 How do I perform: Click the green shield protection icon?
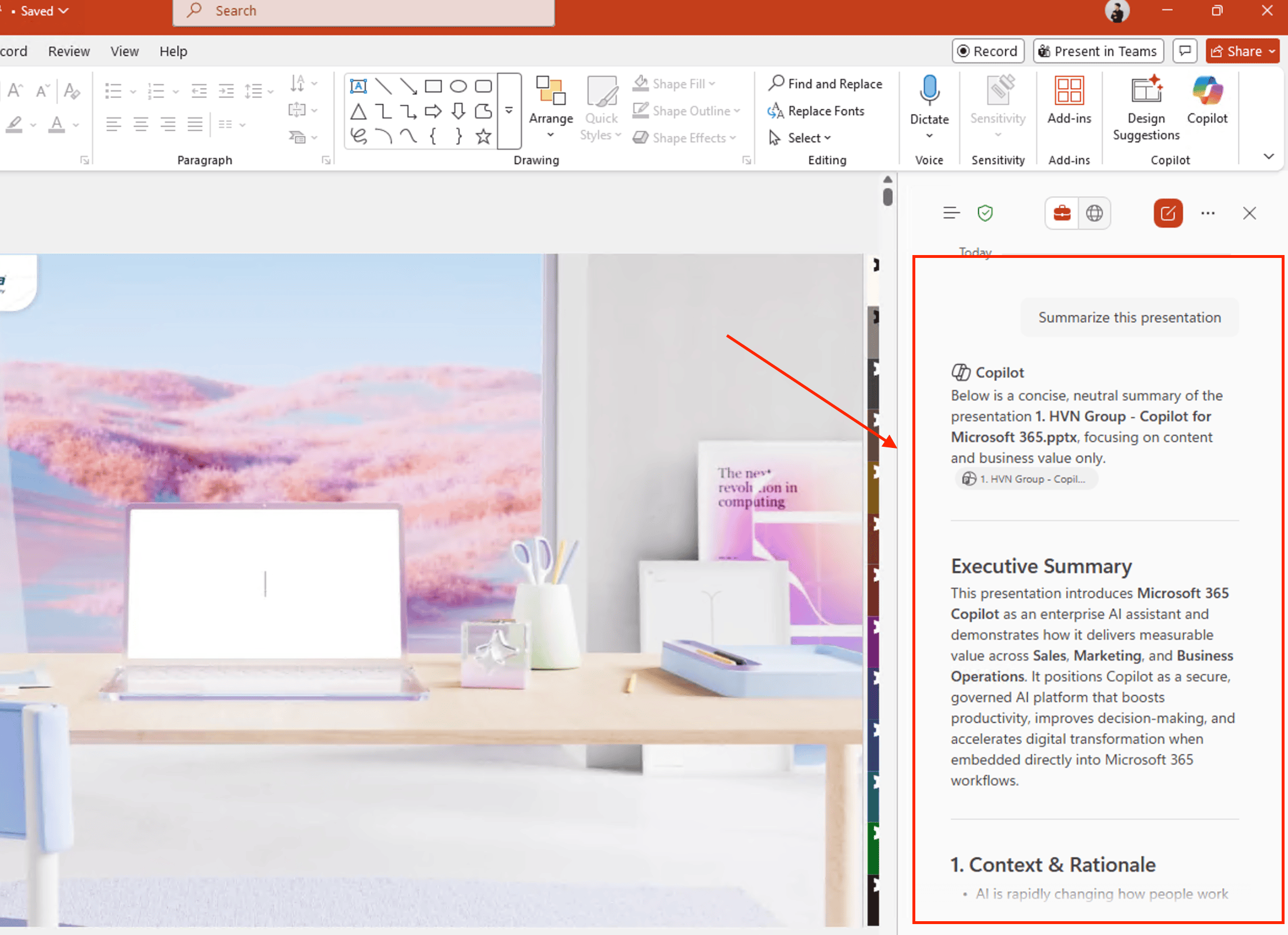pos(985,214)
